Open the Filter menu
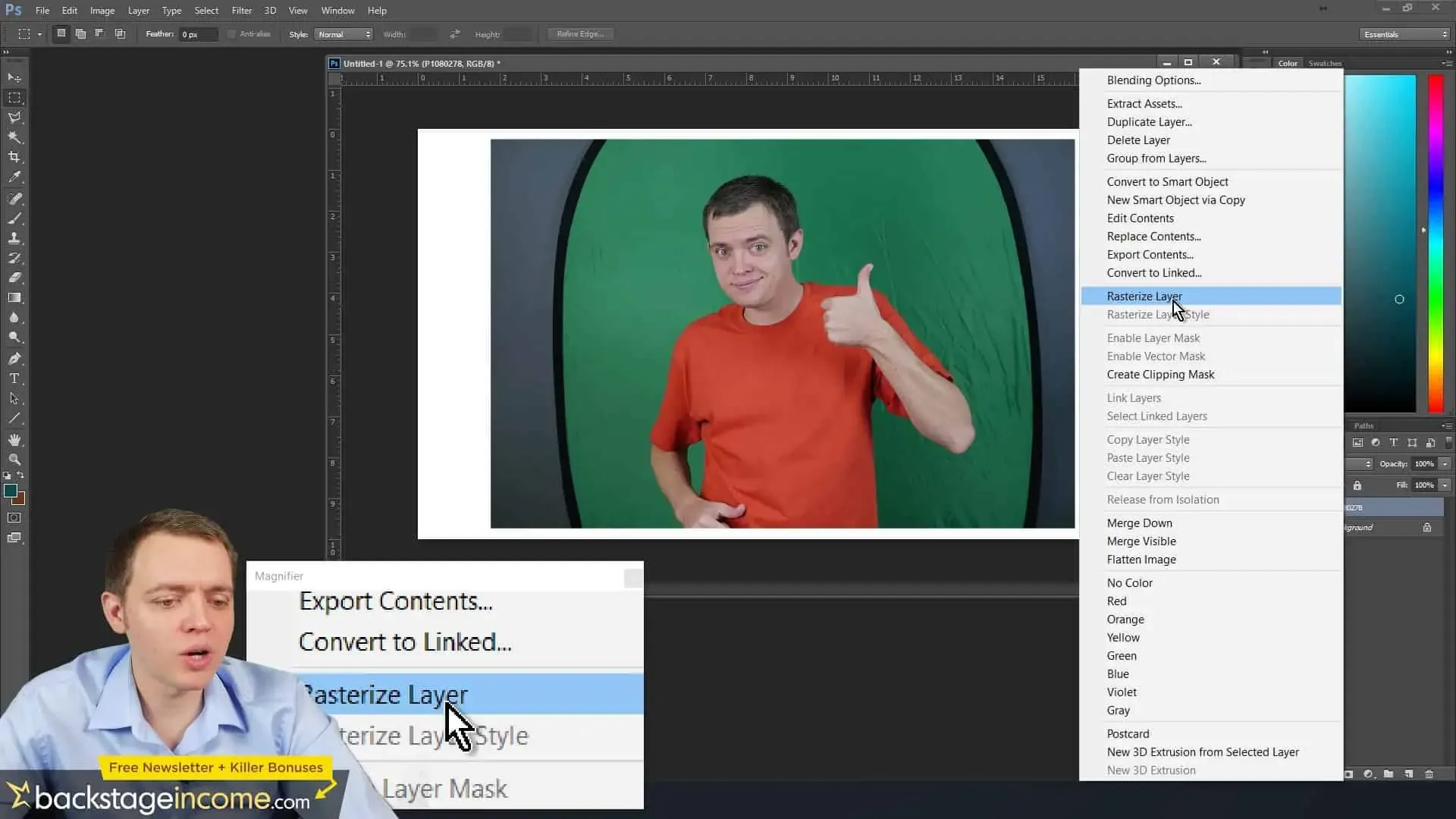This screenshot has height=819, width=1456. coord(241,10)
